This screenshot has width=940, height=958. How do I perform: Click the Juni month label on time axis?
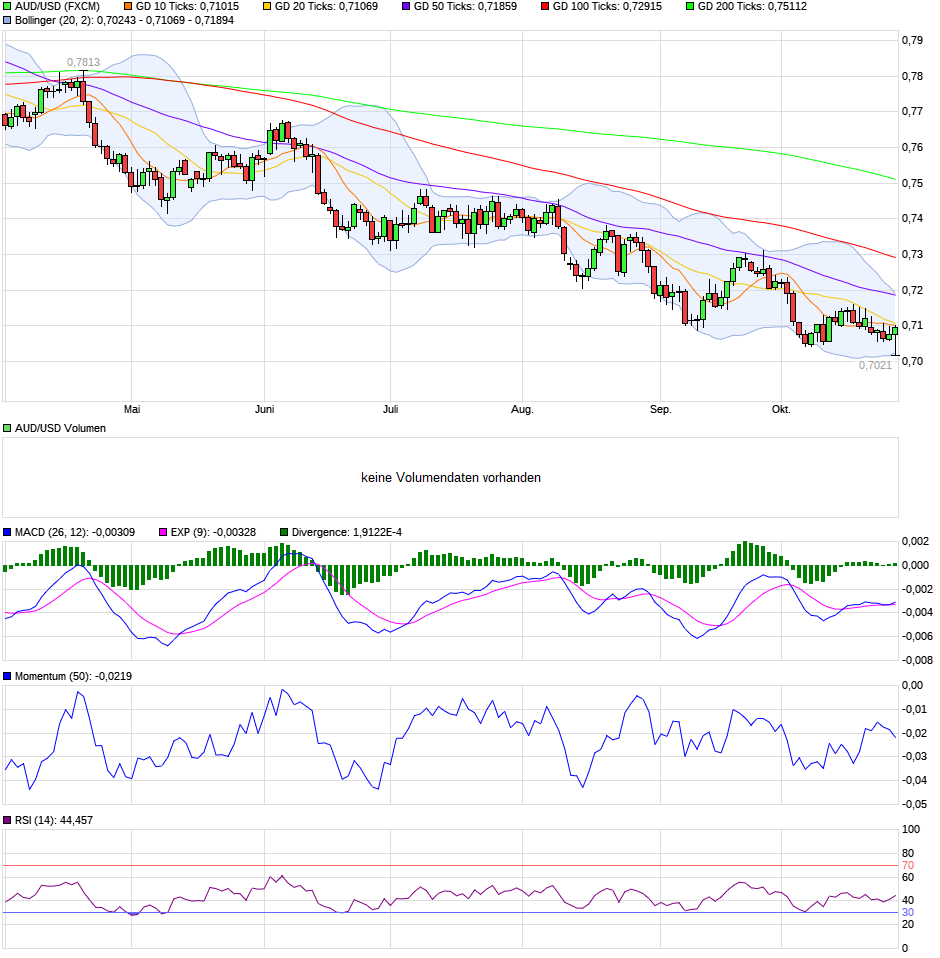(x=264, y=409)
